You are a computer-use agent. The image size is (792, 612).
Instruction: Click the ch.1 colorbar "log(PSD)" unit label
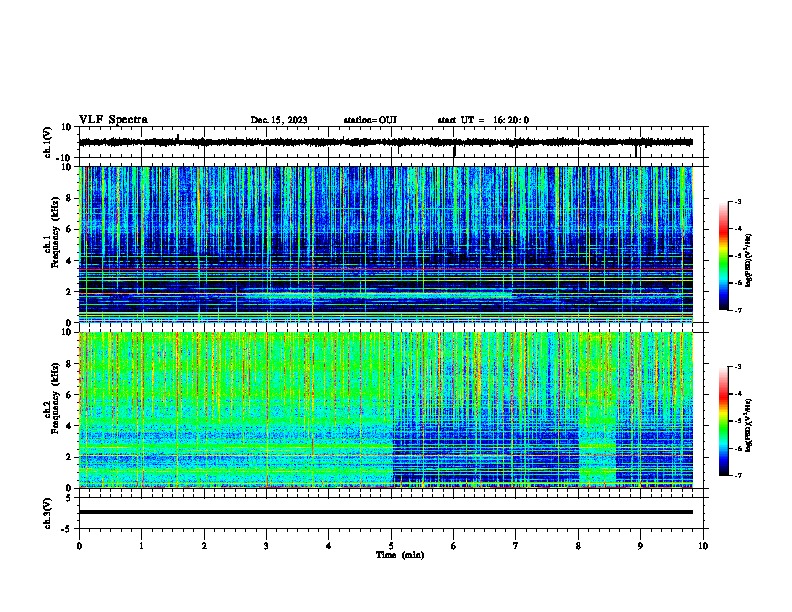(748, 260)
